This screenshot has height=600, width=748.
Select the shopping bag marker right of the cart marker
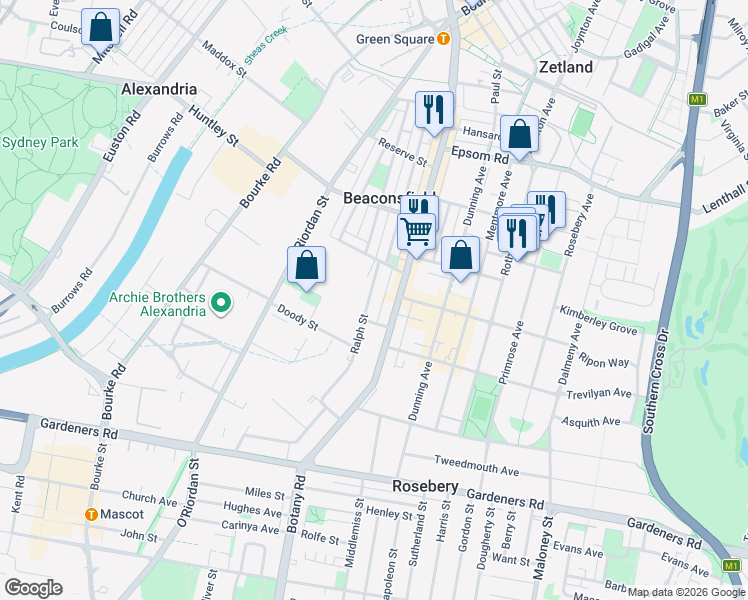(460, 255)
